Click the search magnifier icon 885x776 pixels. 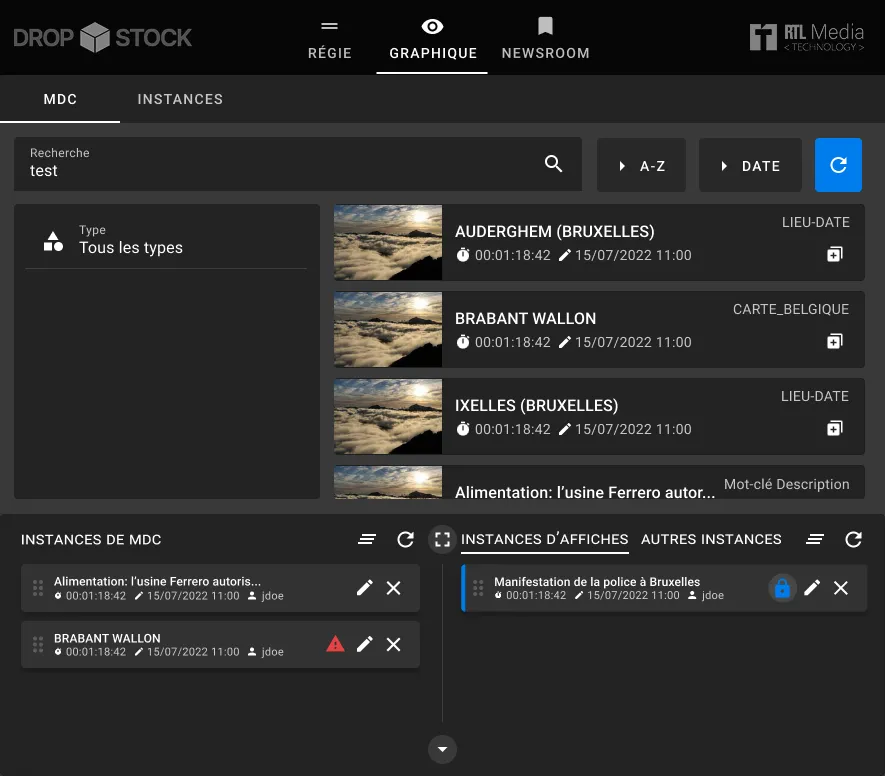point(553,164)
